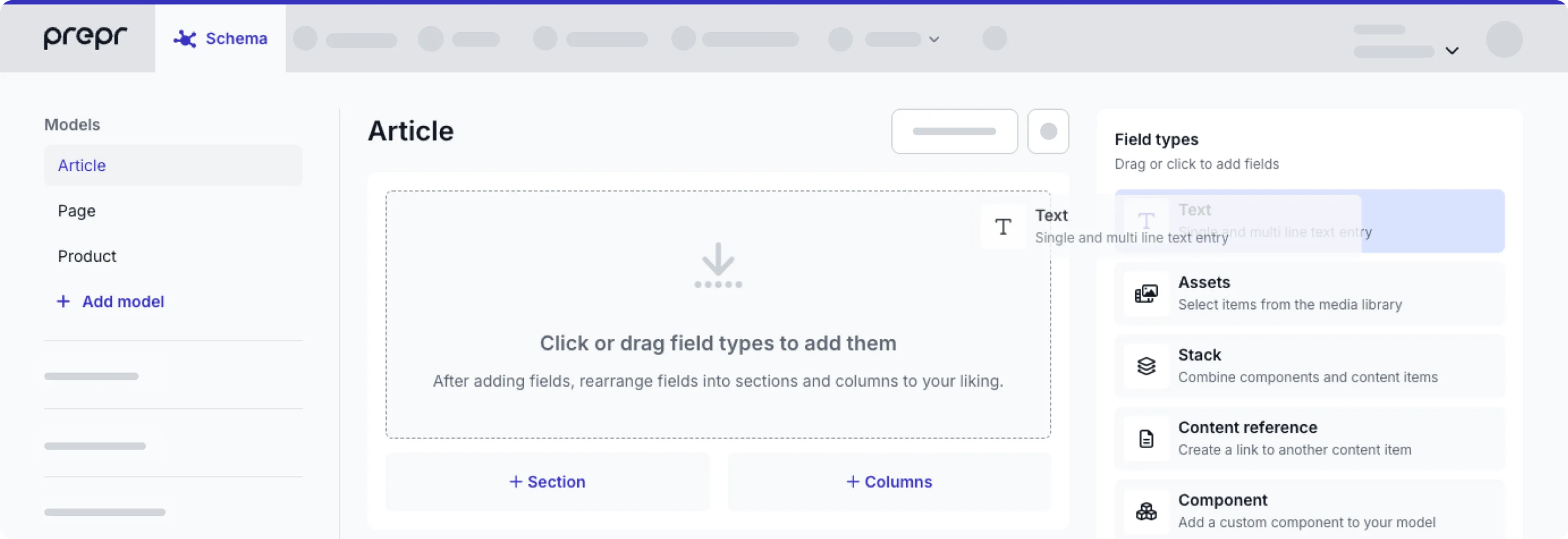The image size is (1568, 539).
Task: Click the user avatar circle
Action: (x=1504, y=40)
